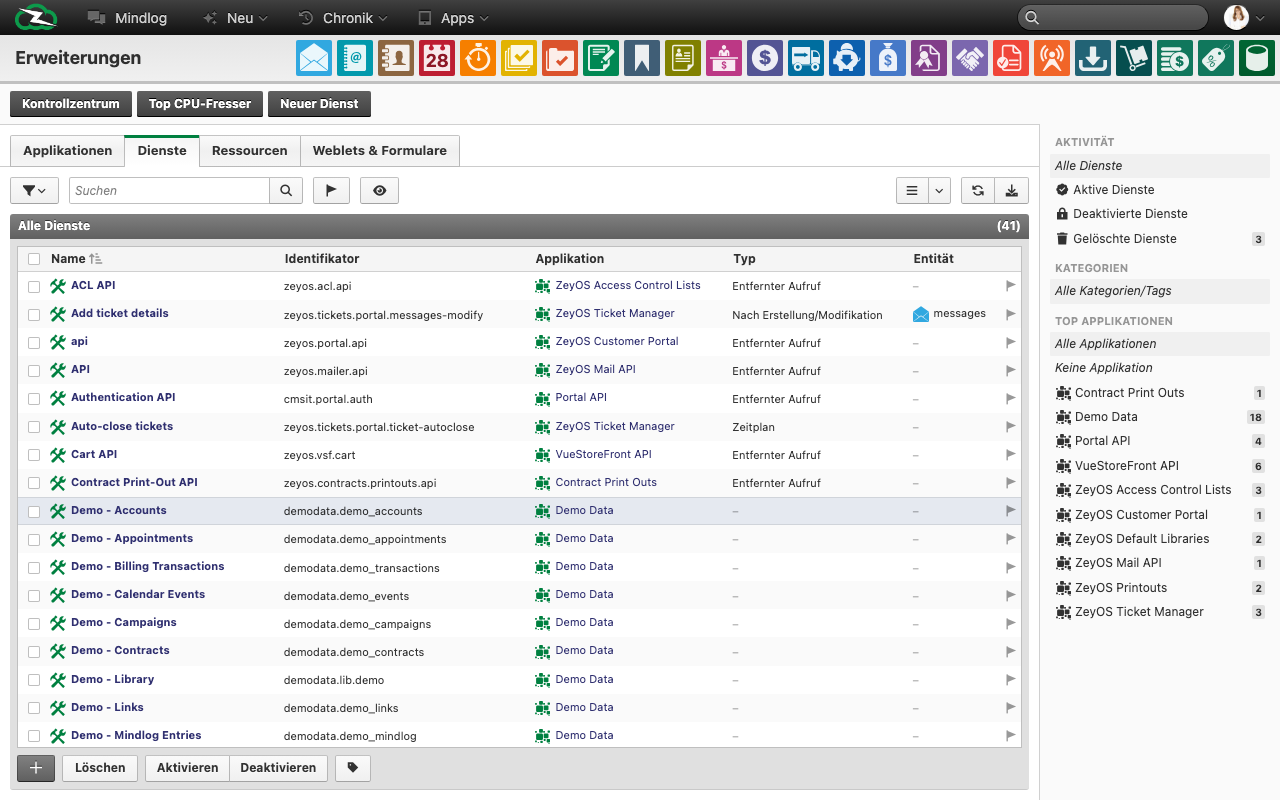Open the pink cashier desk icon
The image size is (1280, 800).
(x=724, y=58)
